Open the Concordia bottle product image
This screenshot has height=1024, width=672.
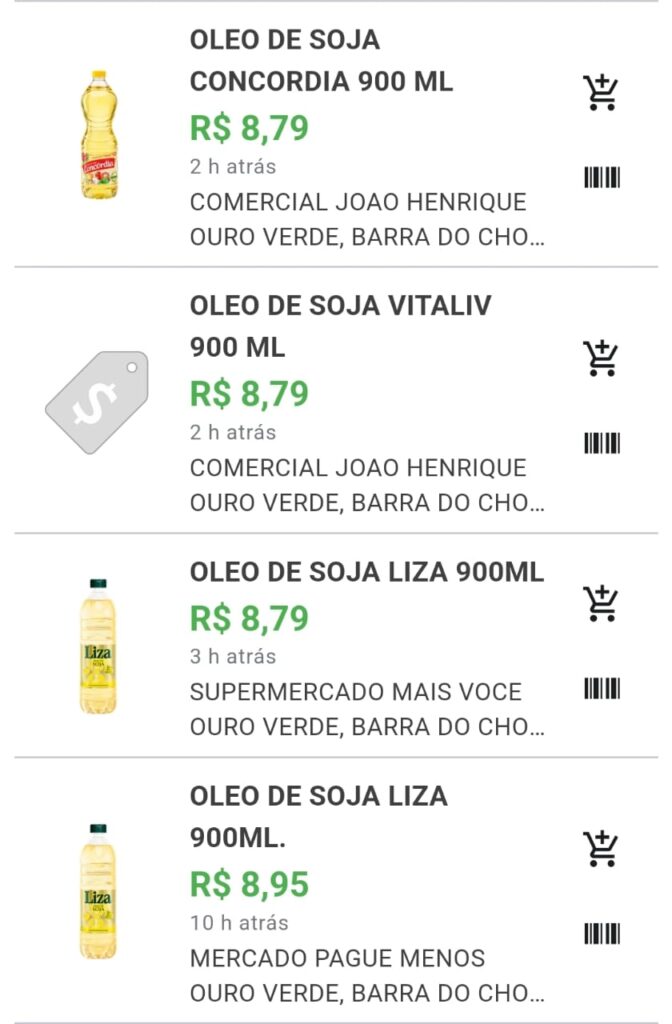click(98, 134)
